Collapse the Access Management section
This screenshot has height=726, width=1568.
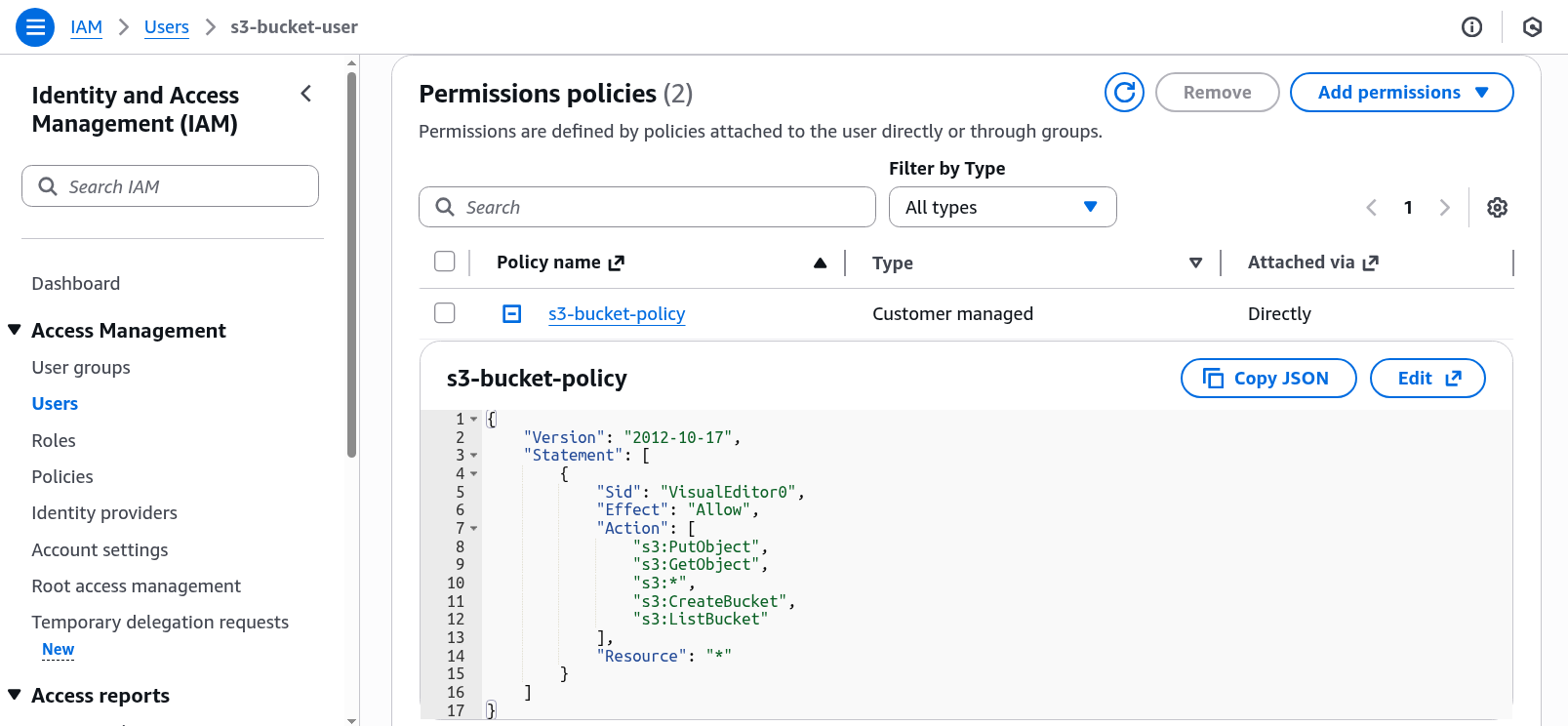pyautogui.click(x=15, y=331)
